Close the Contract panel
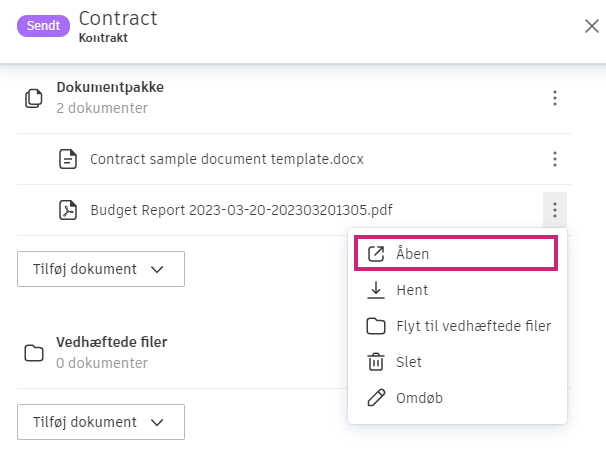606x453 pixels. click(x=591, y=26)
